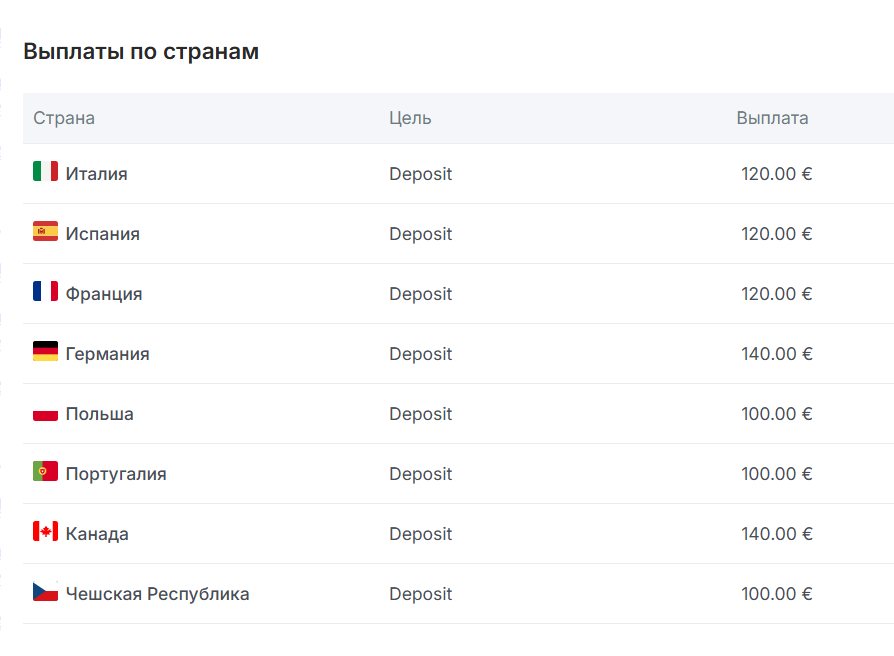Click the Portugal flag icon

coord(45,472)
